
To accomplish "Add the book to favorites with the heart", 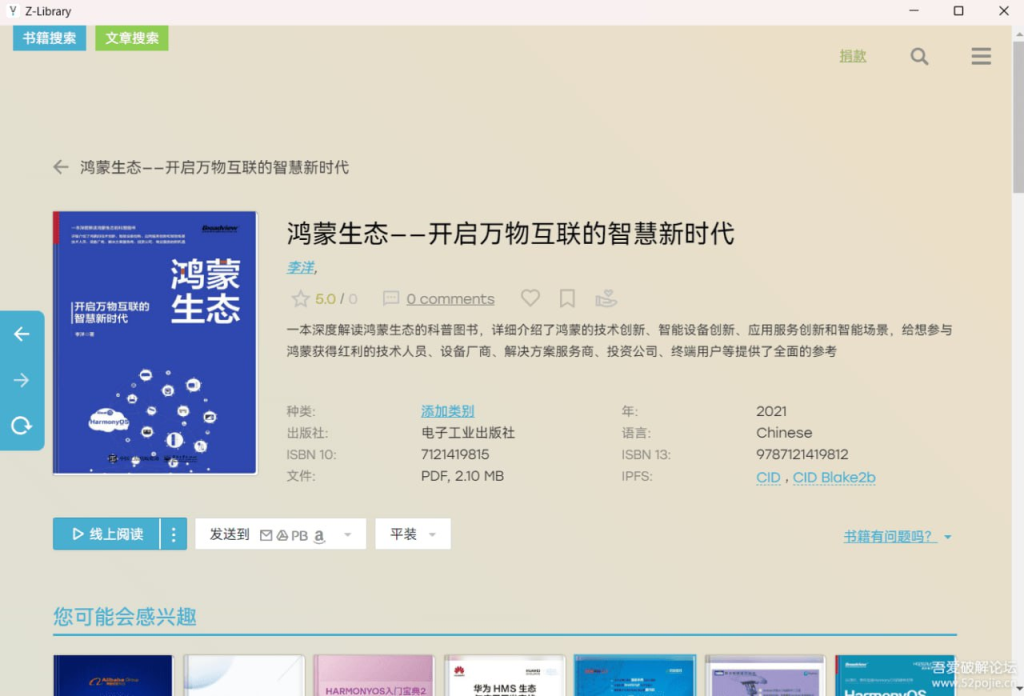I will (530, 298).
